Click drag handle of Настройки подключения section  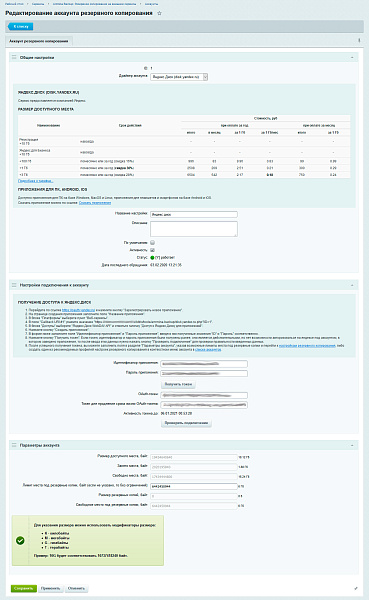coord(14,285)
